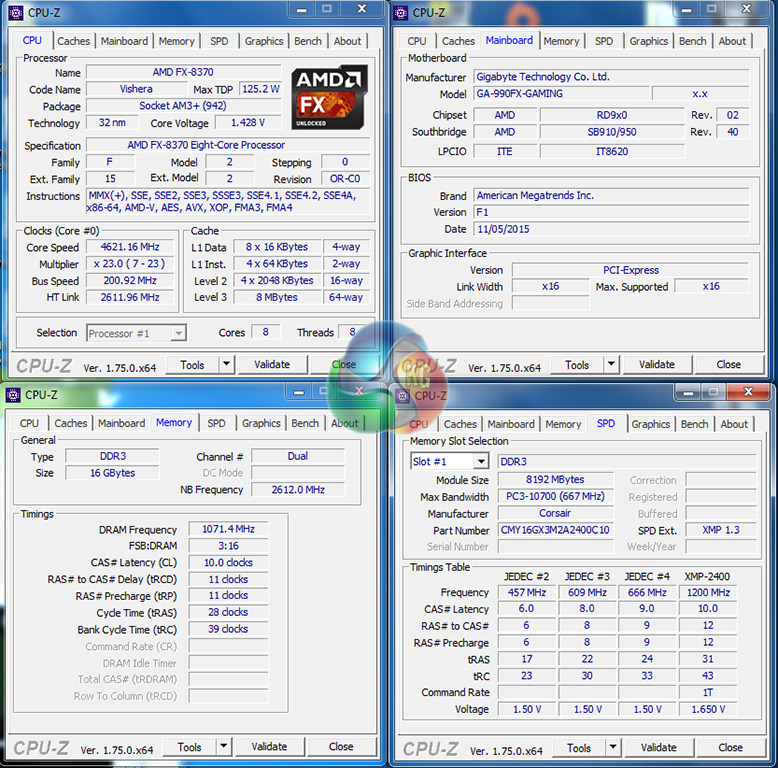The width and height of the screenshot is (778, 768).
Task: Click the motherboard model GA-990FX-GAMING
Action: (561, 94)
